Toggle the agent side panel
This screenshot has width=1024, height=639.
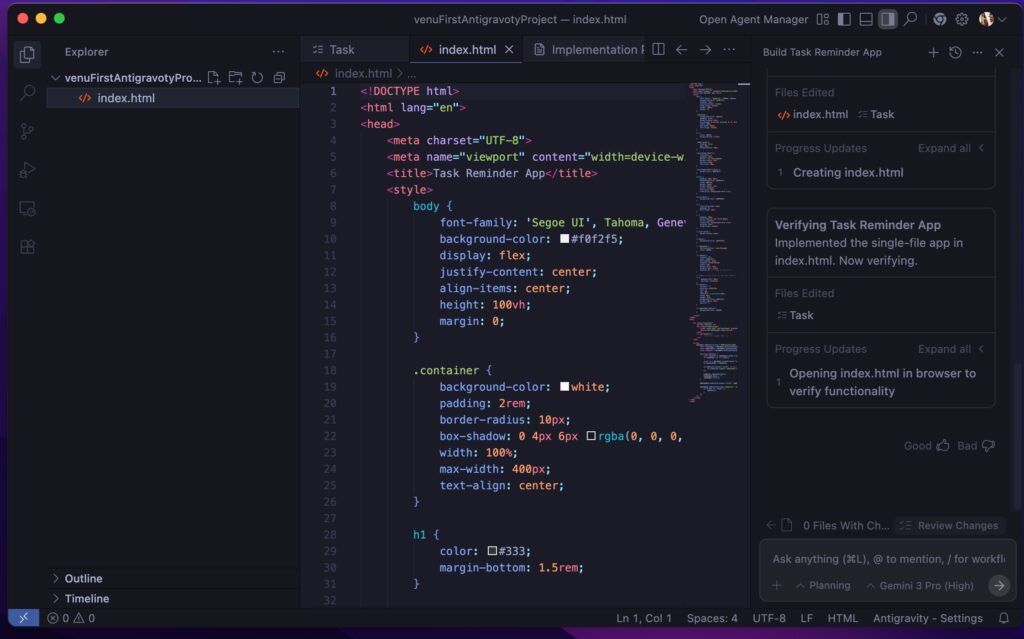[887, 19]
